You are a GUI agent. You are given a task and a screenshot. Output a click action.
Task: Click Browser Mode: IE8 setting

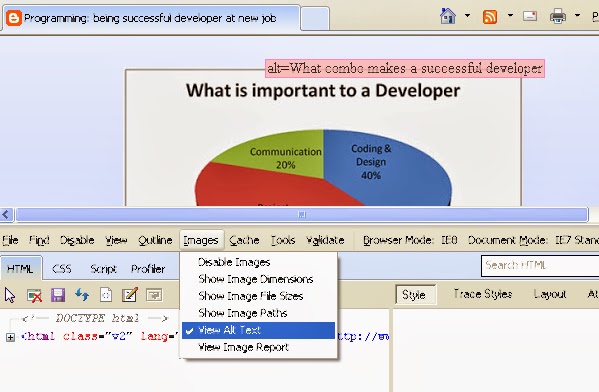point(410,240)
